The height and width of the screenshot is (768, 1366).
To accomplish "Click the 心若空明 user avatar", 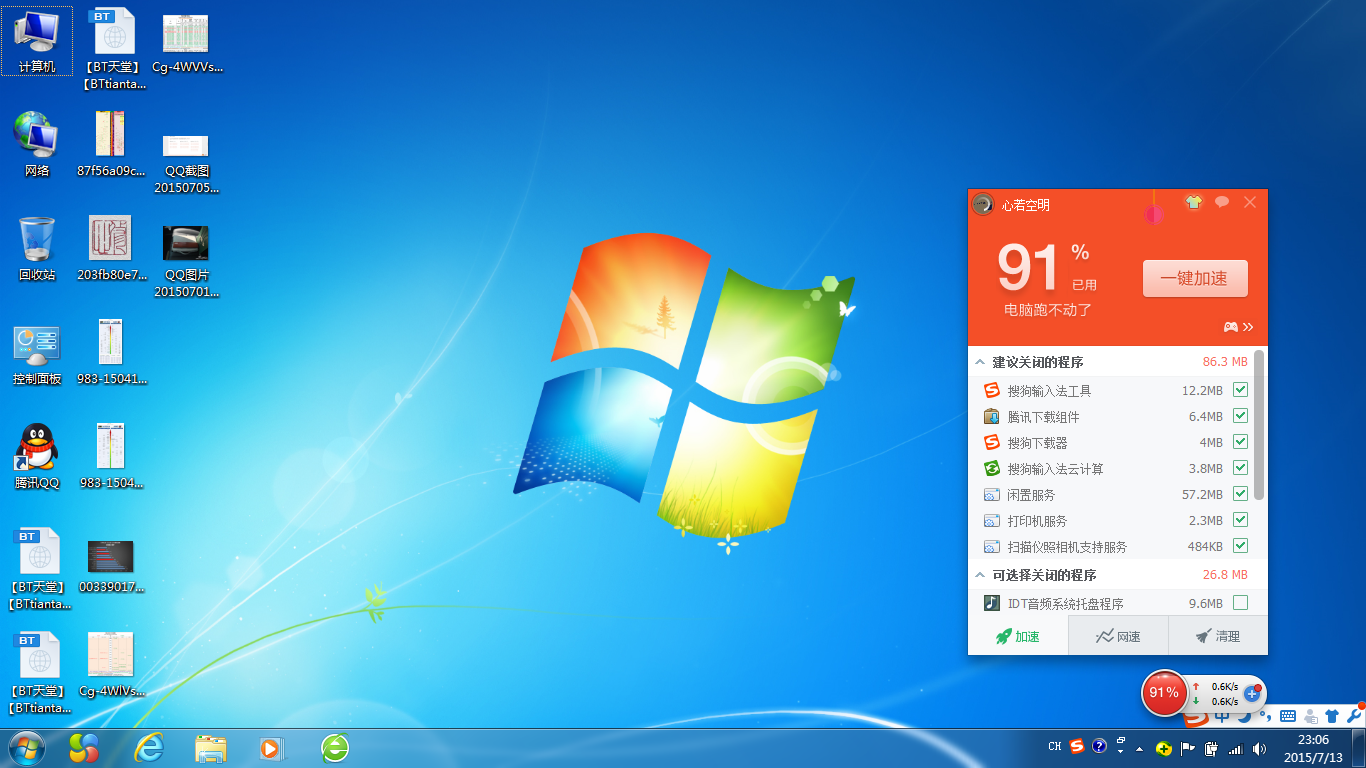I will coord(983,204).
